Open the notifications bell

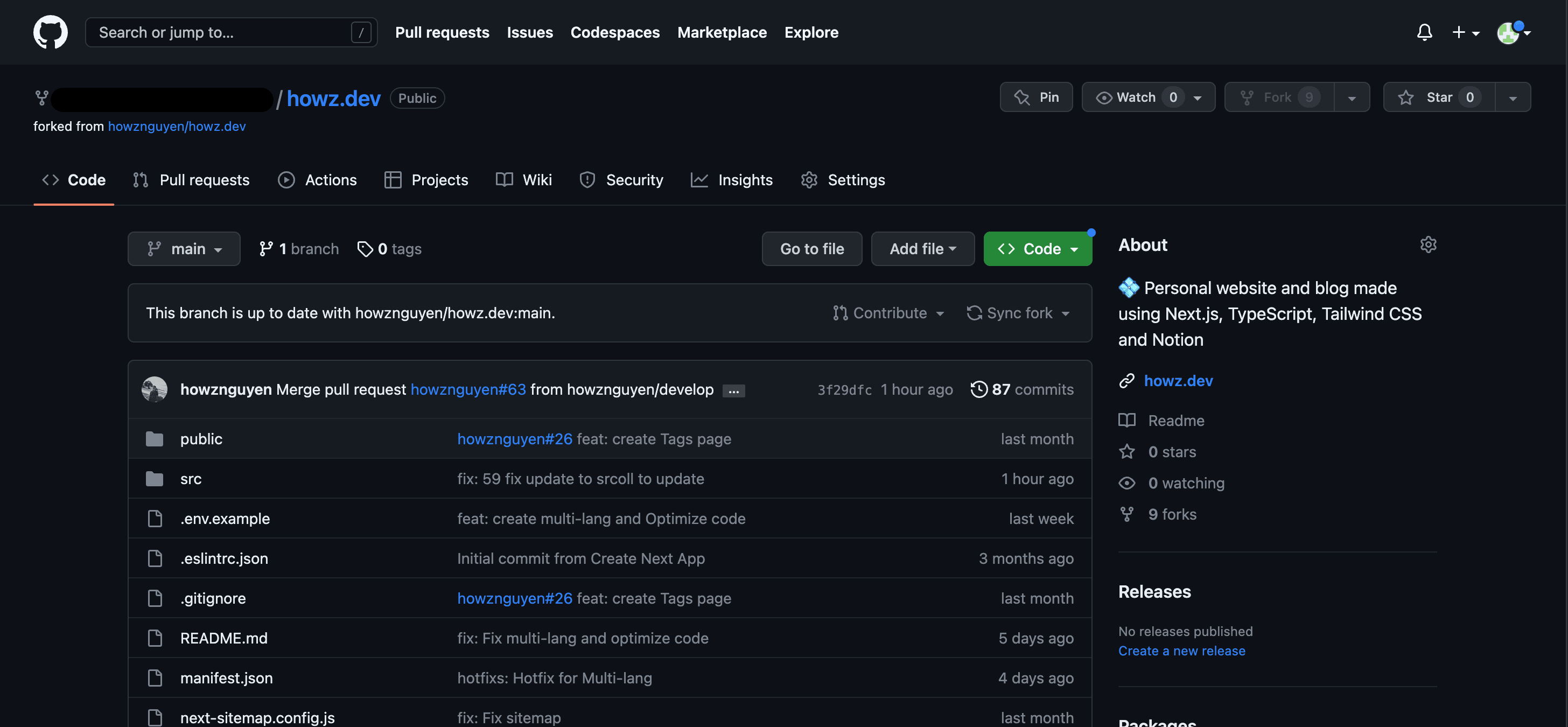(1424, 32)
